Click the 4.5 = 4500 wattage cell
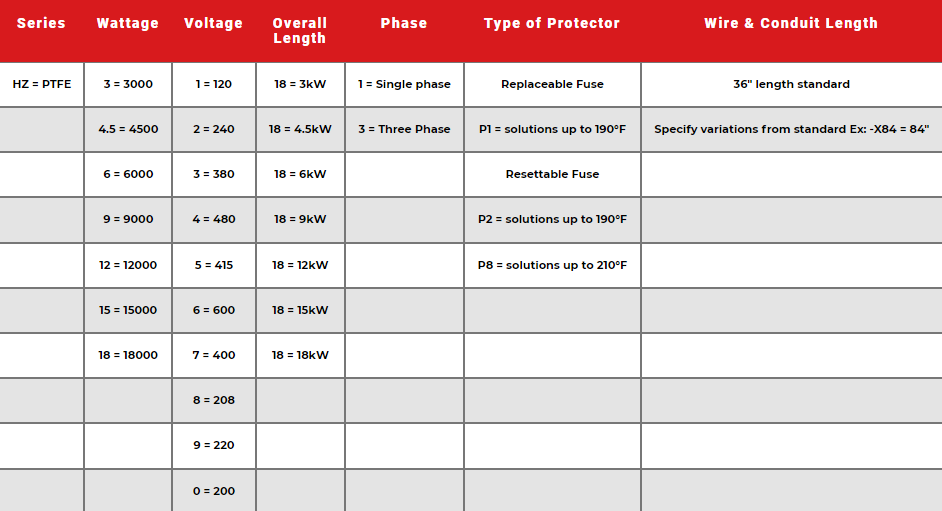This screenshot has height=511, width=942. click(128, 129)
